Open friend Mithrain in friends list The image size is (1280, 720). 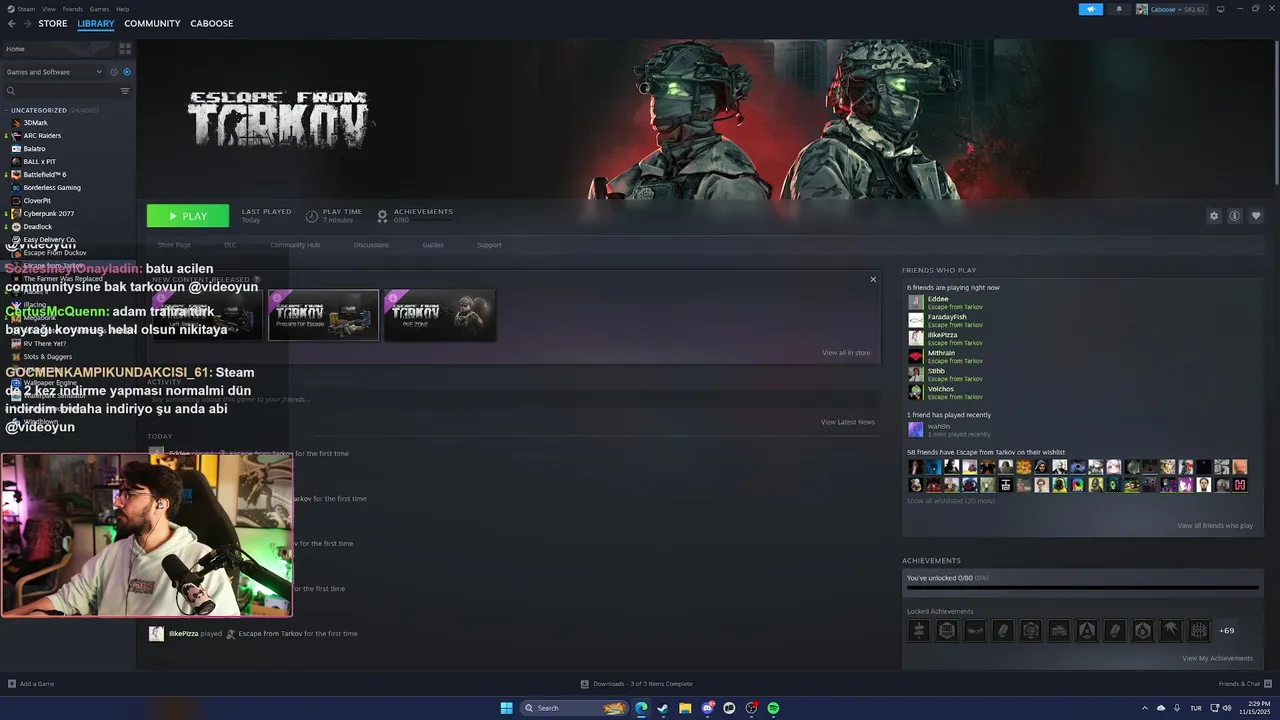coord(945,356)
